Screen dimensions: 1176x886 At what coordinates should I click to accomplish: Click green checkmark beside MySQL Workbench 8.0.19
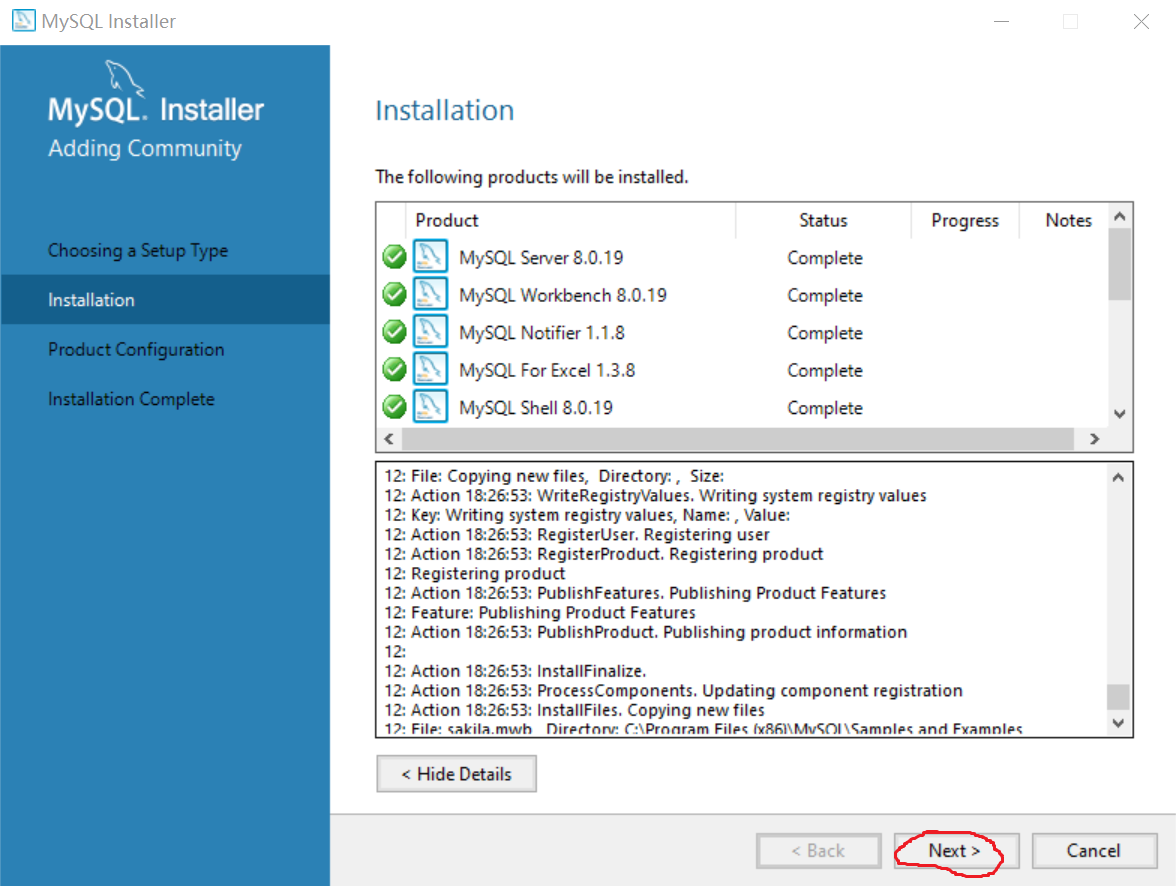click(x=394, y=294)
